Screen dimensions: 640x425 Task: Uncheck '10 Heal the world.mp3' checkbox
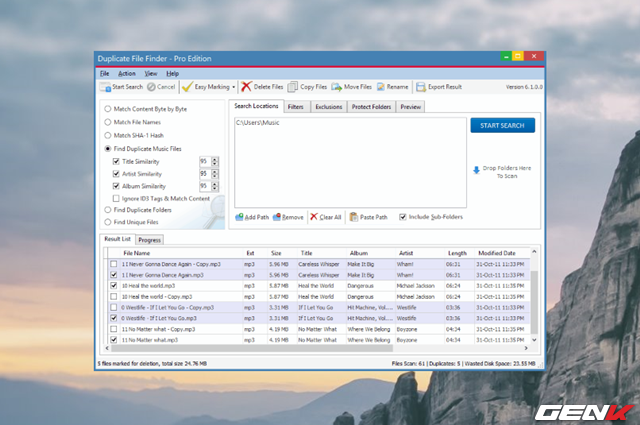113,286
